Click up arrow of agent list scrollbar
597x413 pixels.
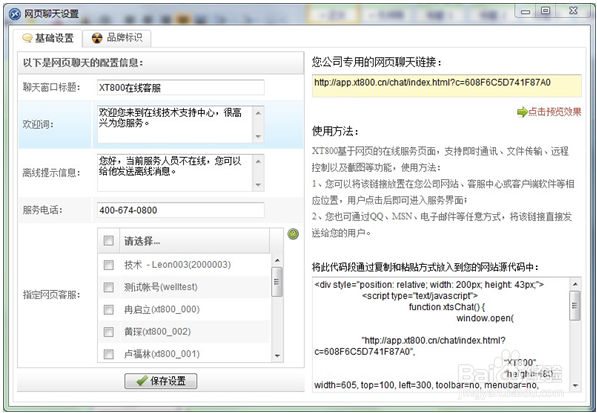tap(277, 260)
